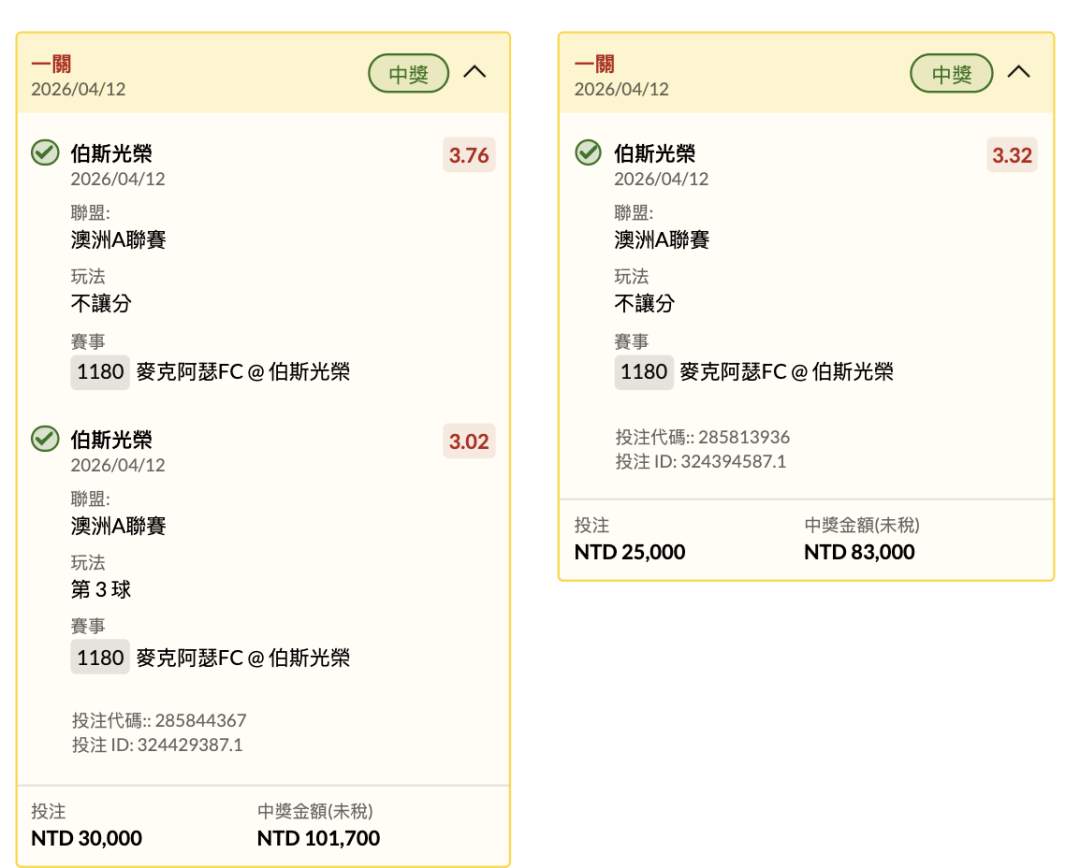Click green check icon beside 3.32 odds selection

point(588,153)
